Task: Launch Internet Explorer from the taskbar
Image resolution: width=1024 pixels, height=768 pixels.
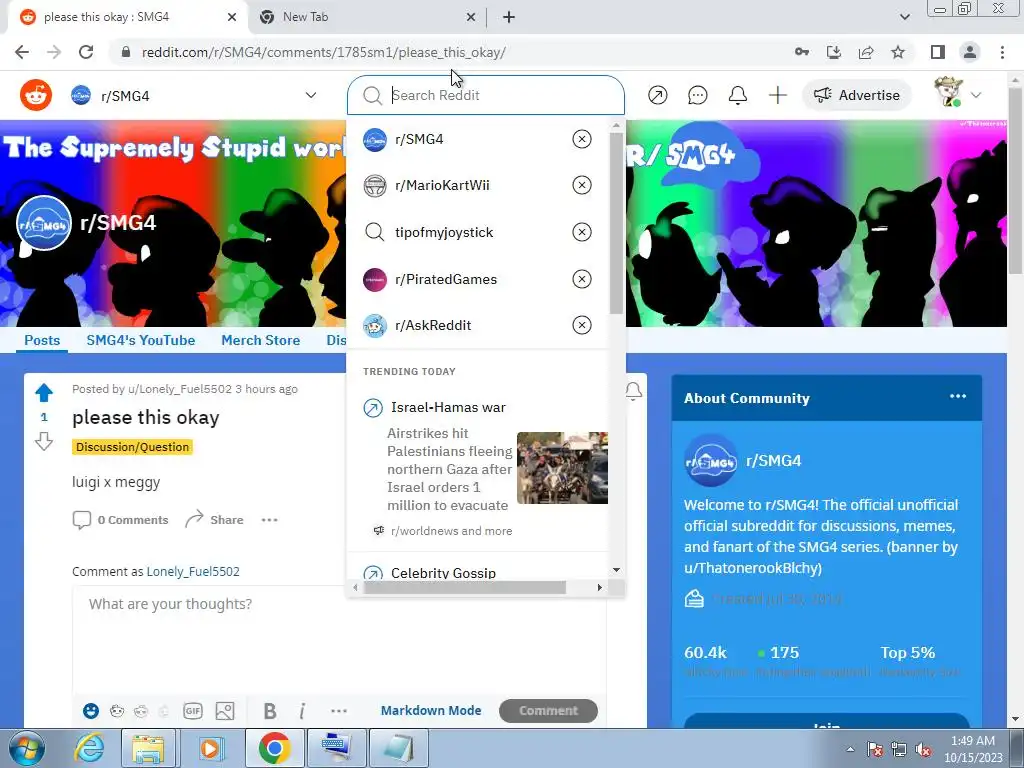Action: [x=89, y=748]
